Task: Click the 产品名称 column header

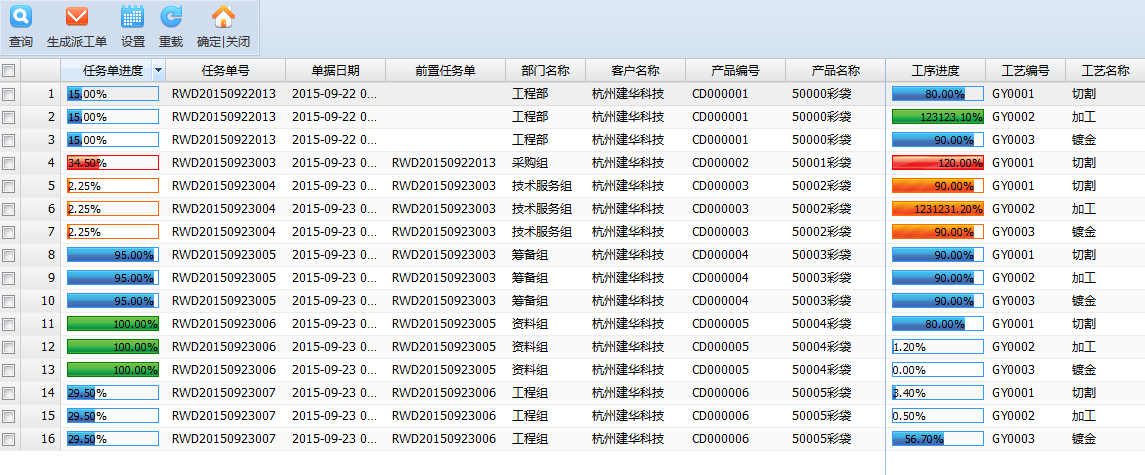Action: 835,71
